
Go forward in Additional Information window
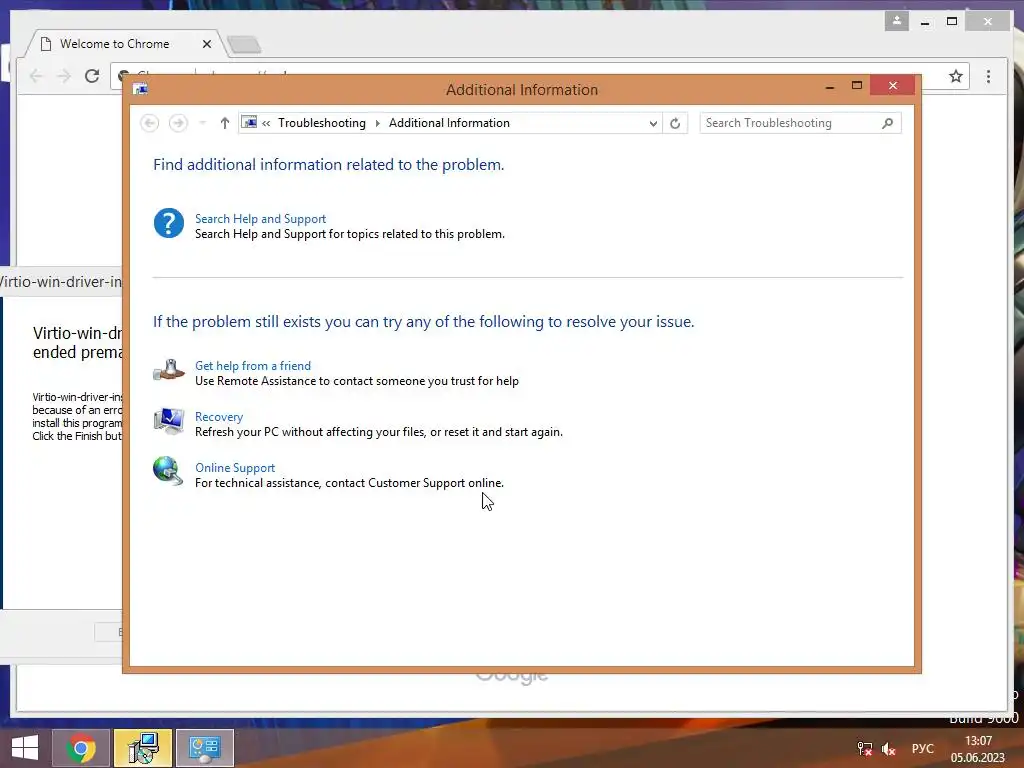tap(178, 123)
